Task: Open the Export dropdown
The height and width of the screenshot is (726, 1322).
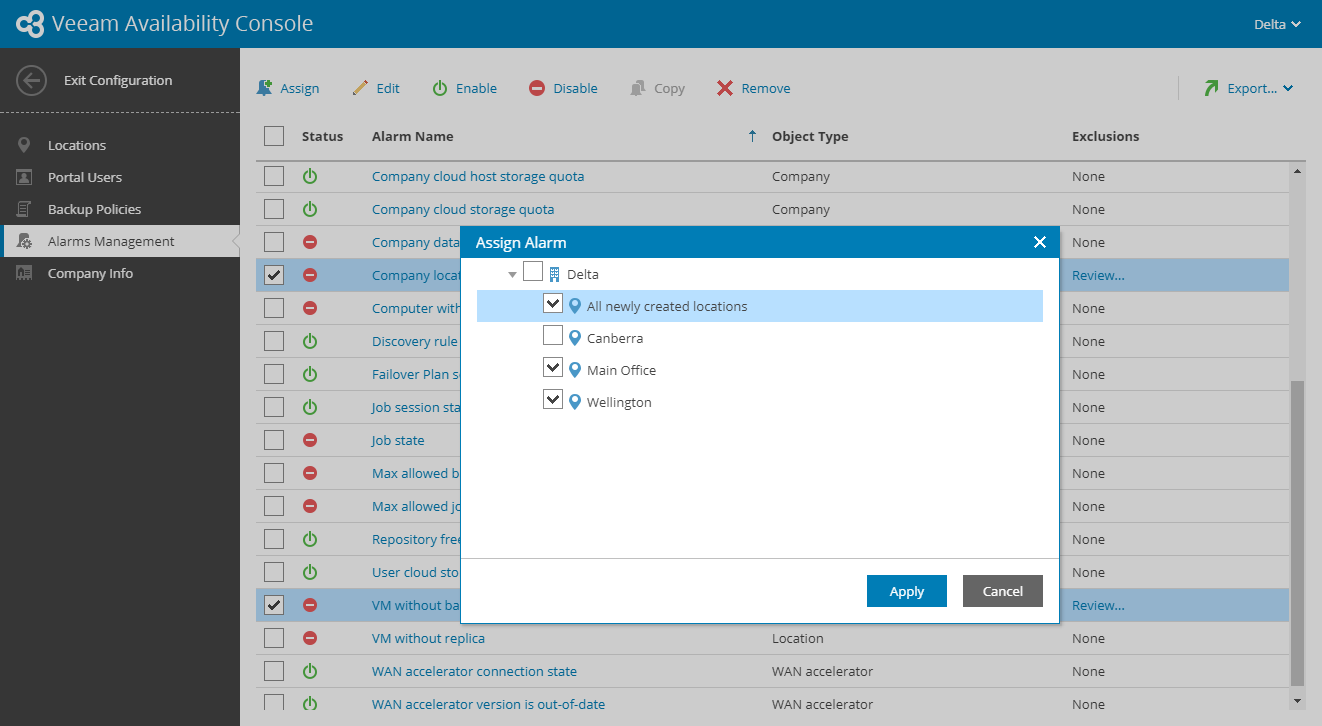Action: [x=1248, y=88]
